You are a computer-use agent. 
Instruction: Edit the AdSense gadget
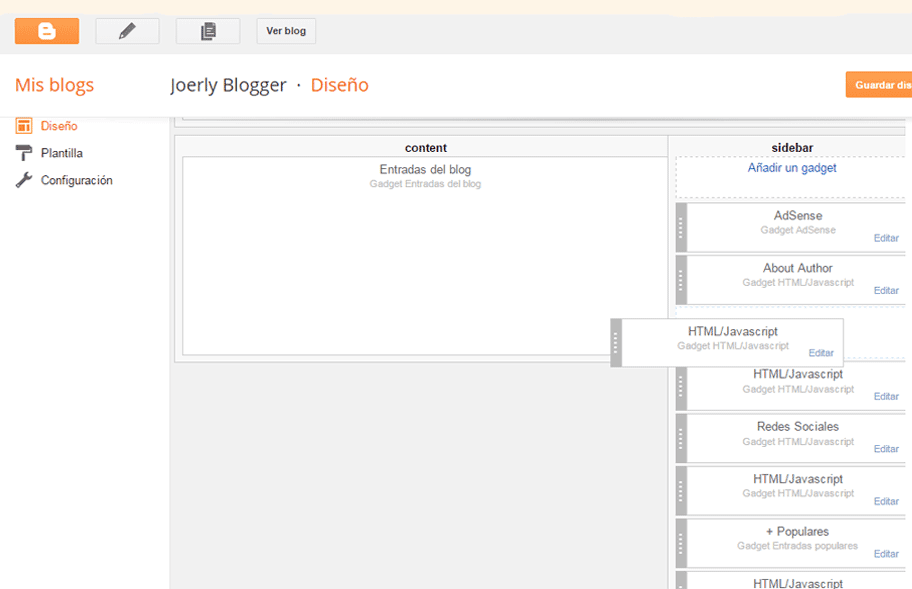click(886, 238)
